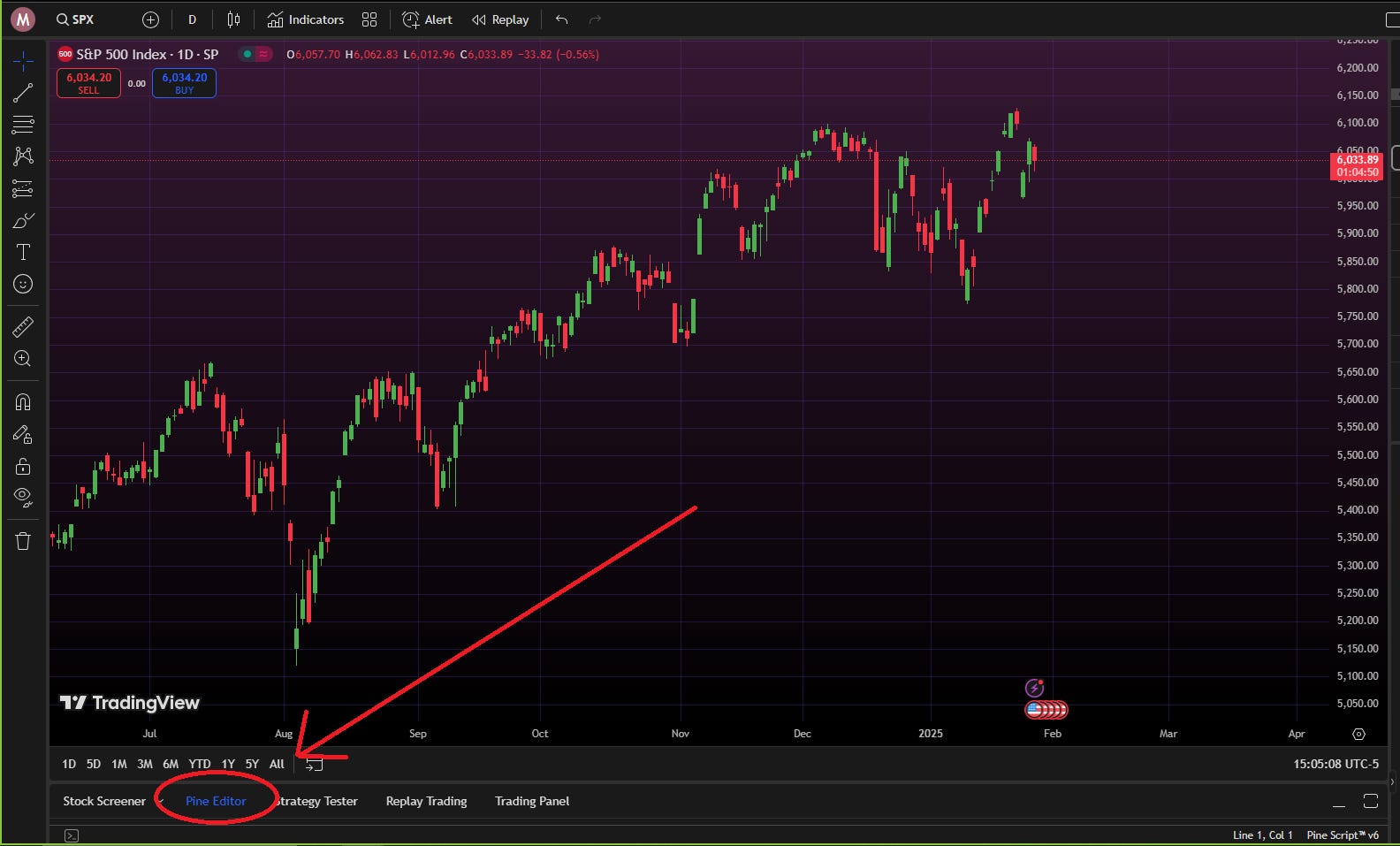Hide all drawings with eye icon
The width and height of the screenshot is (1400, 846).
pyautogui.click(x=23, y=498)
